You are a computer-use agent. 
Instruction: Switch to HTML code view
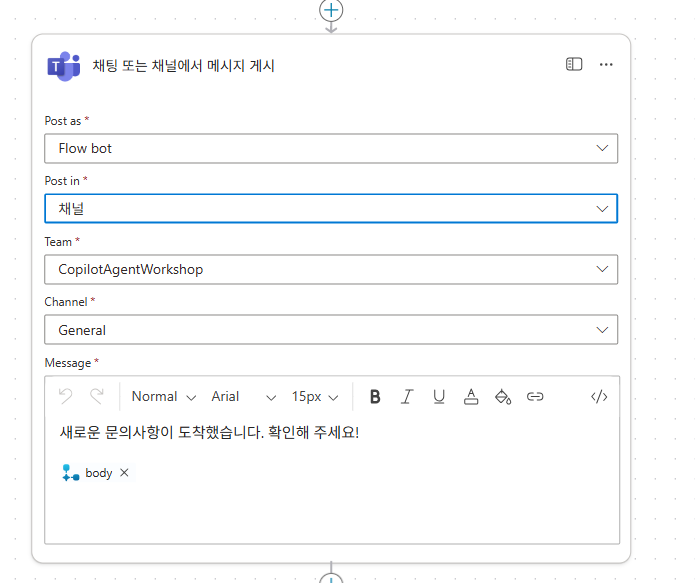pyautogui.click(x=599, y=396)
